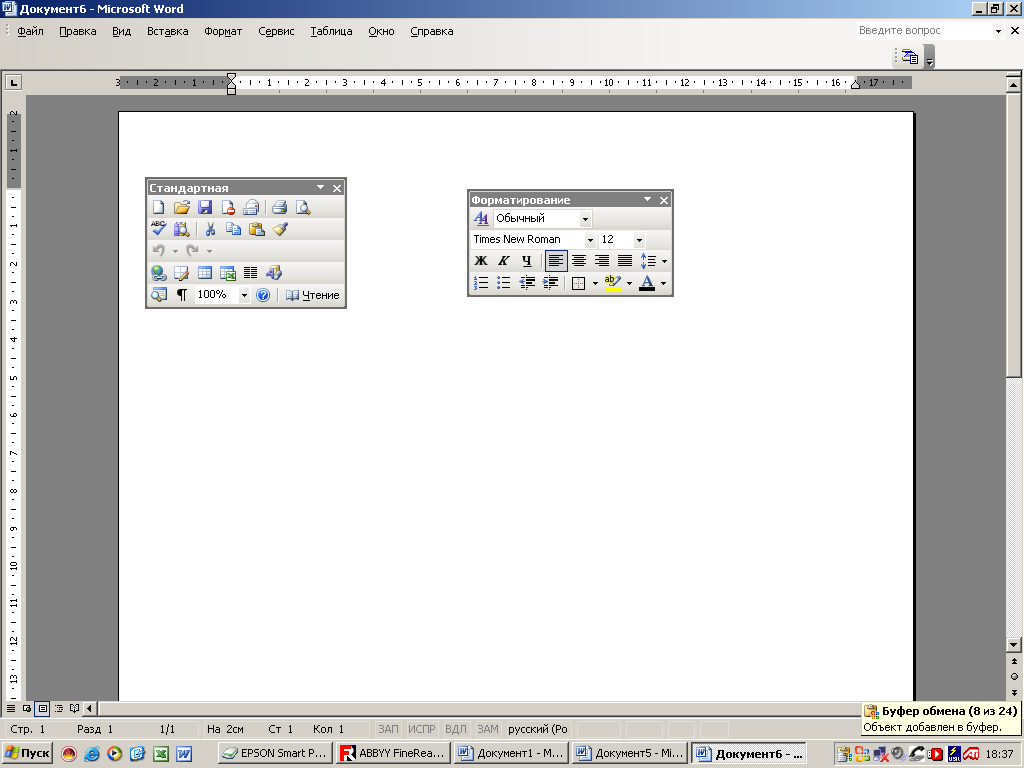Open Tables and Borders panel icon
This screenshot has height=768, width=1024.
[182, 273]
